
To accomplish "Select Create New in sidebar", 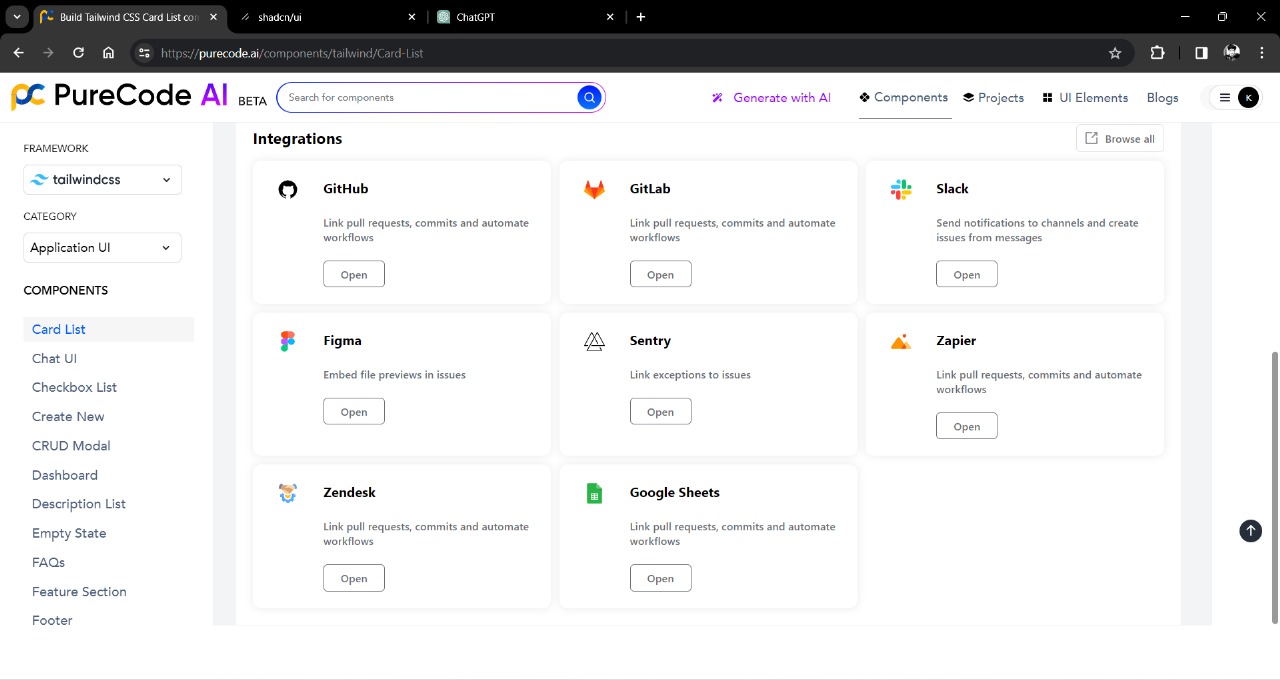I will 68,416.
